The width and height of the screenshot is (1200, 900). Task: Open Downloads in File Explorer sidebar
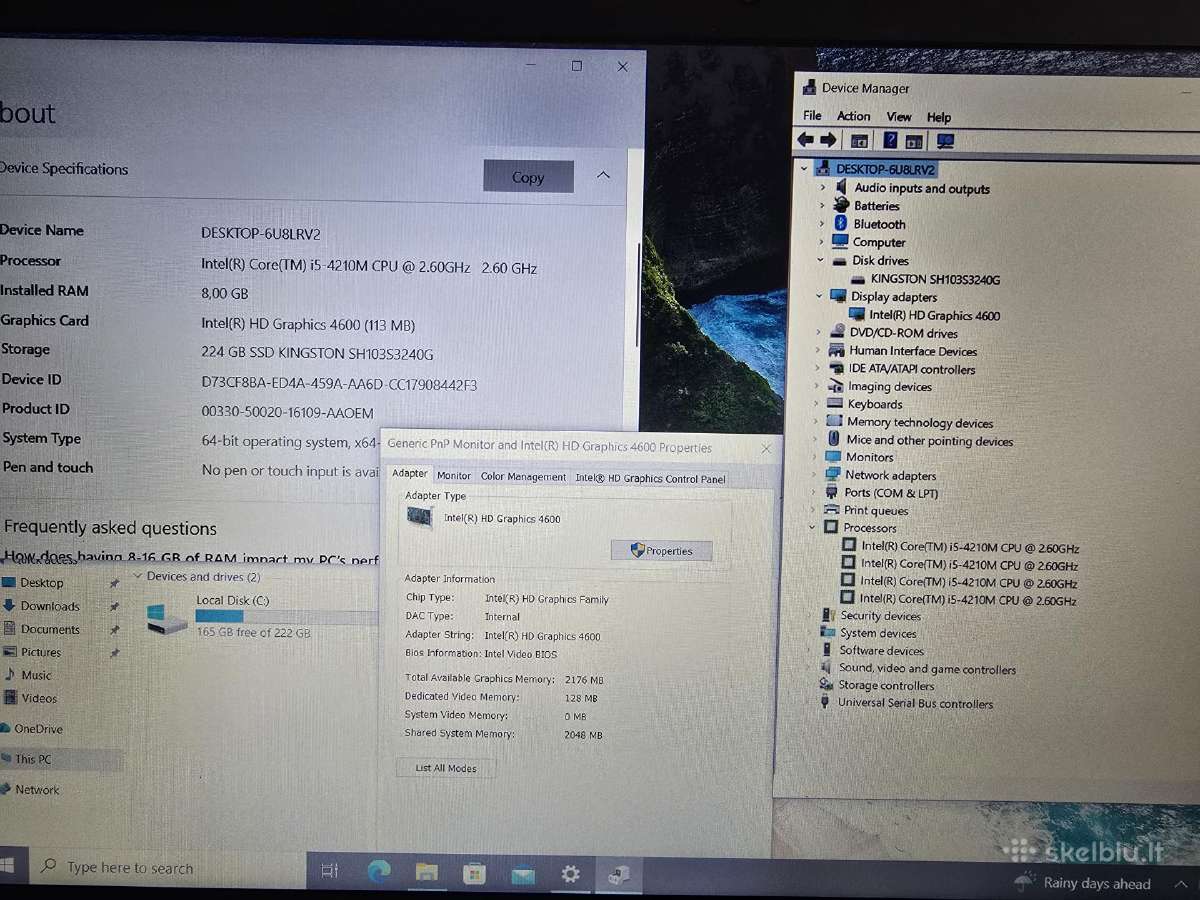coord(50,606)
